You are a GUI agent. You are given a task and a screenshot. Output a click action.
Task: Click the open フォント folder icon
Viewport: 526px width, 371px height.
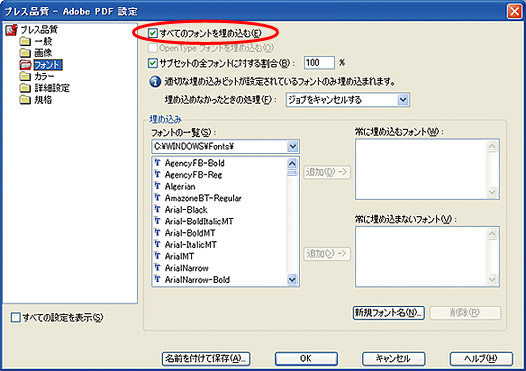(25, 65)
